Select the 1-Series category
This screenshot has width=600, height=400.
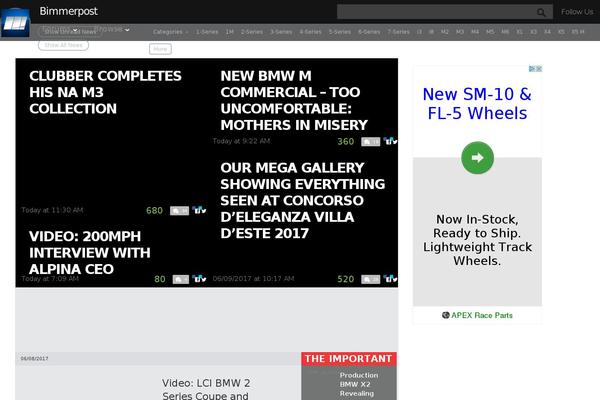tap(207, 32)
